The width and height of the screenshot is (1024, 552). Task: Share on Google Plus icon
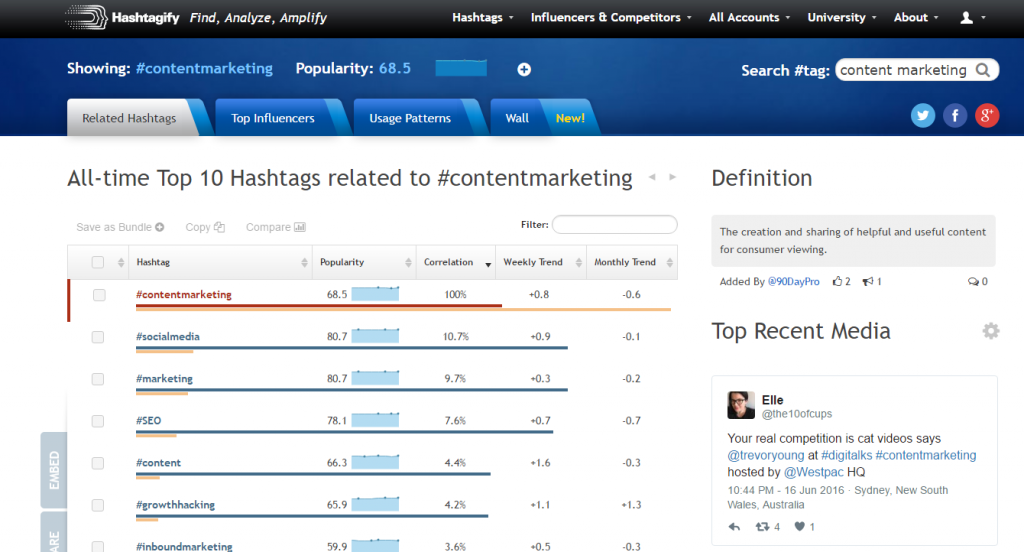click(987, 116)
